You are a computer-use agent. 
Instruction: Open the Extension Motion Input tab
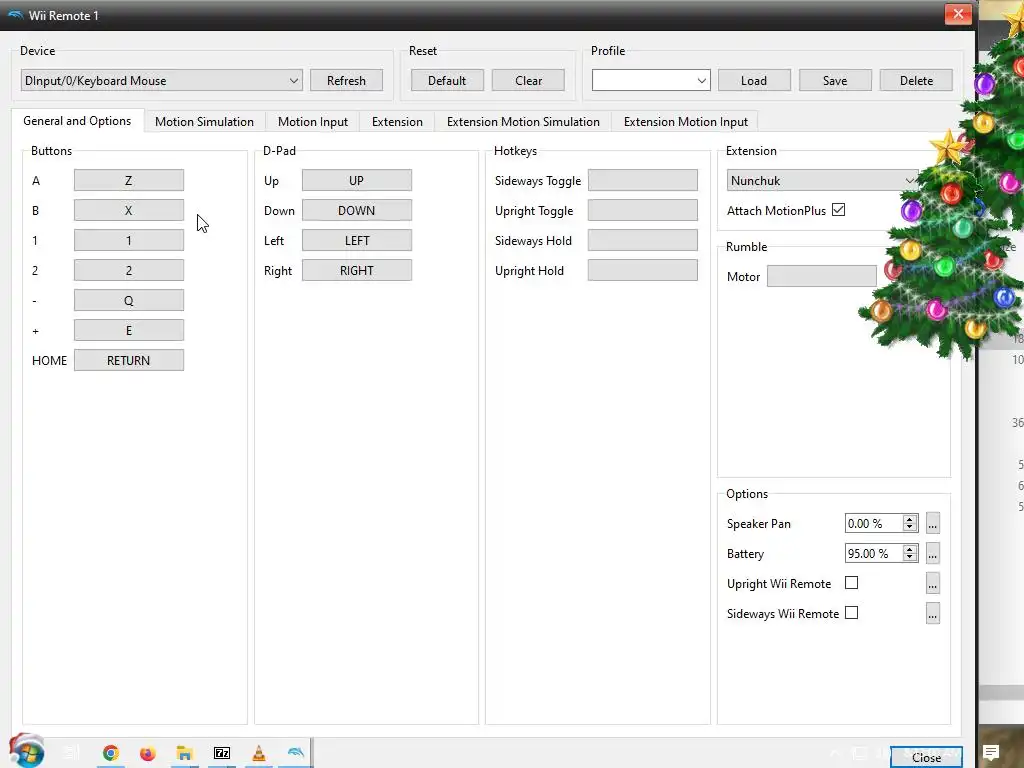[x=686, y=121]
